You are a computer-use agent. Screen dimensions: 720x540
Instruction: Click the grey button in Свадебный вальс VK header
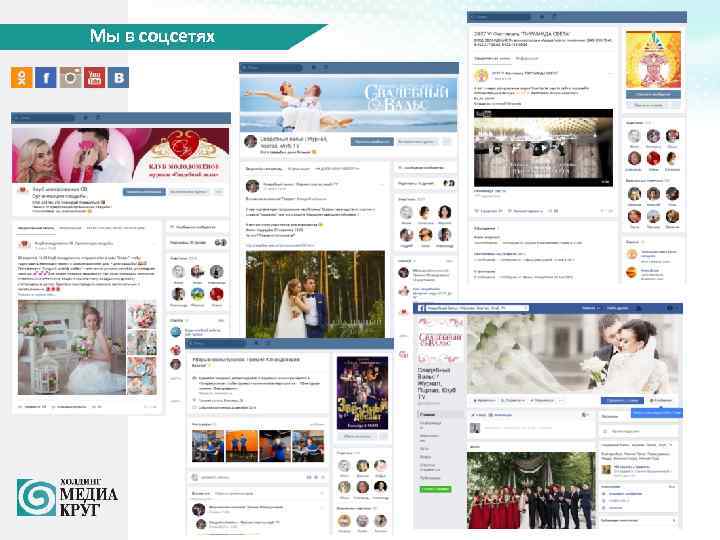417,141
